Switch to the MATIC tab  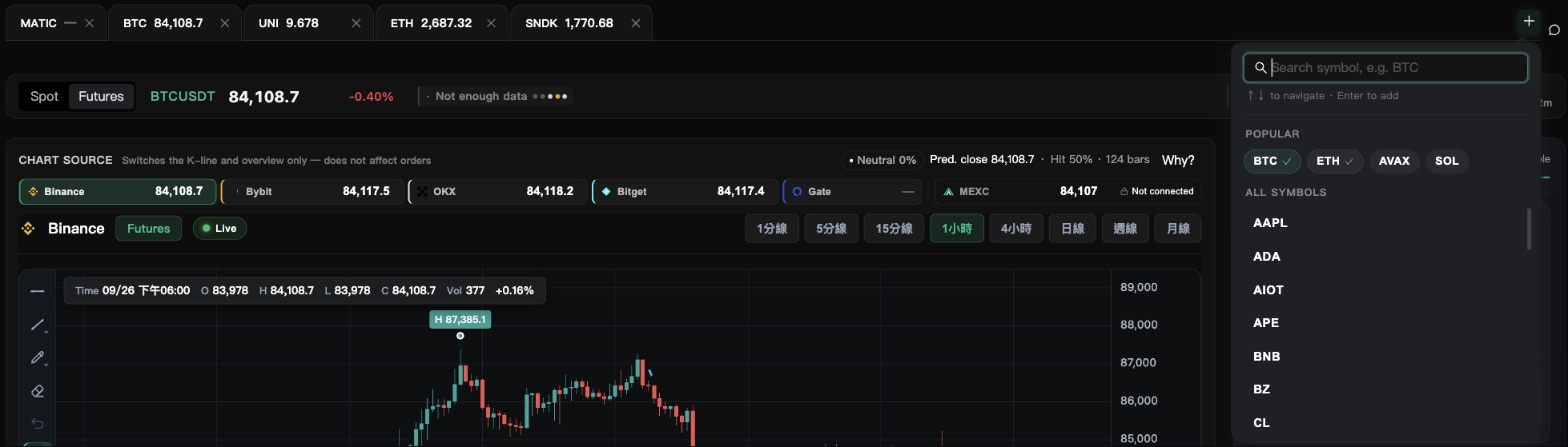(x=55, y=23)
